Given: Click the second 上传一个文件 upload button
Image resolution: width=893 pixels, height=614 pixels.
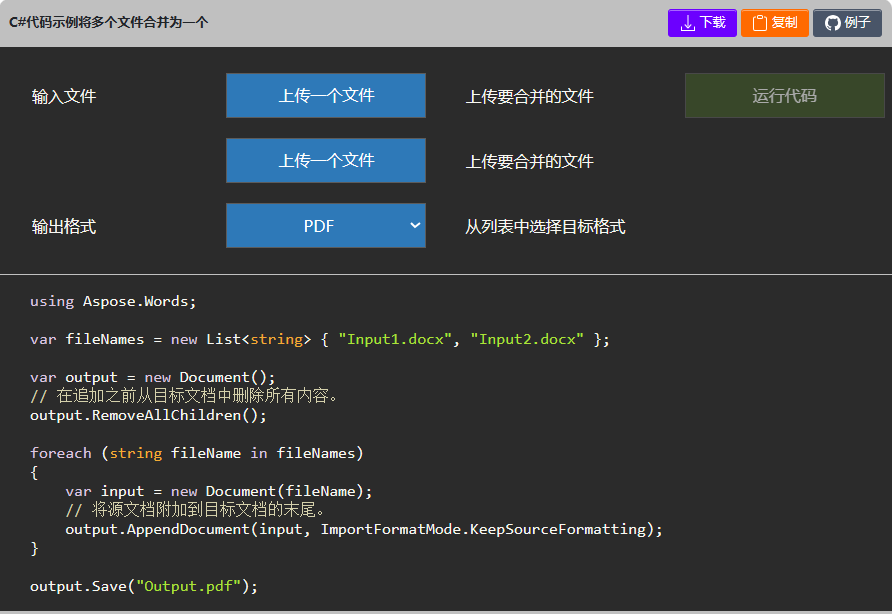Looking at the screenshot, I should 326,161.
